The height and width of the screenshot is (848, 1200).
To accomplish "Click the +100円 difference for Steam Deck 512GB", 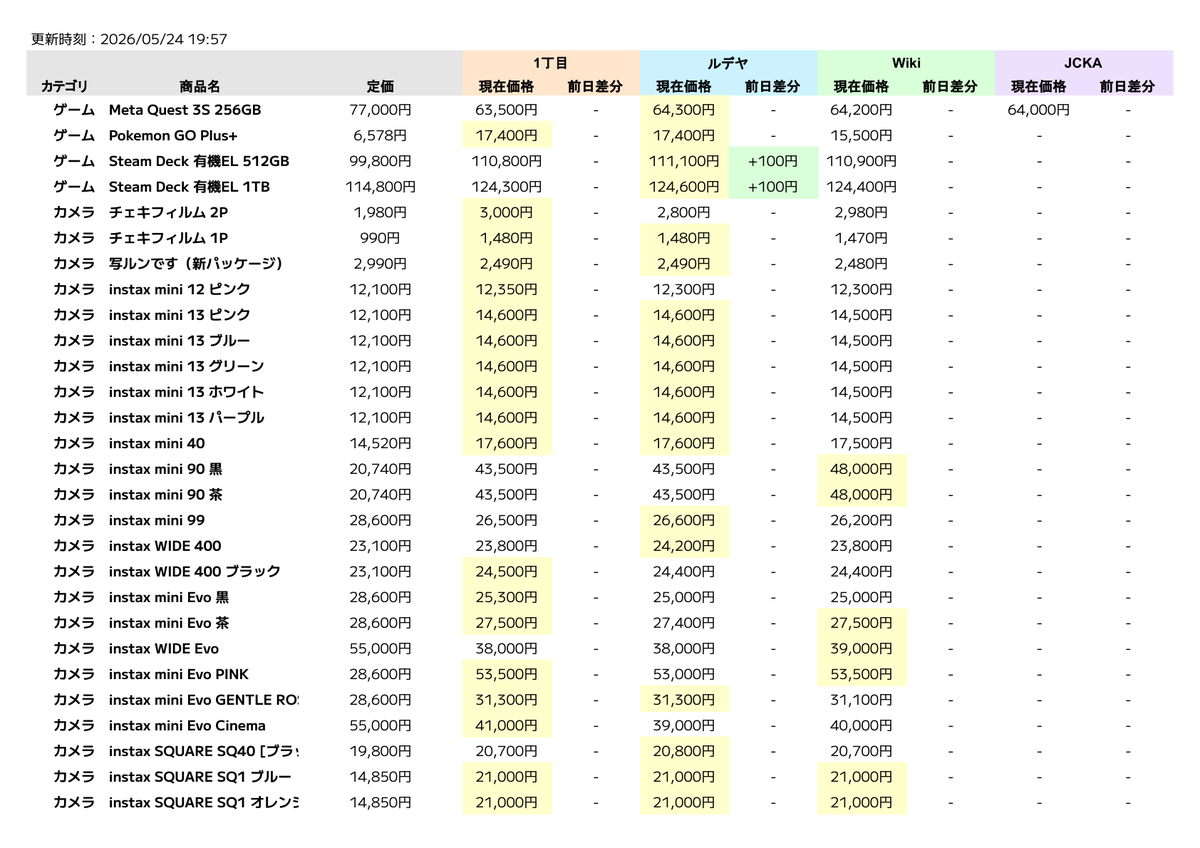I will 773,161.
